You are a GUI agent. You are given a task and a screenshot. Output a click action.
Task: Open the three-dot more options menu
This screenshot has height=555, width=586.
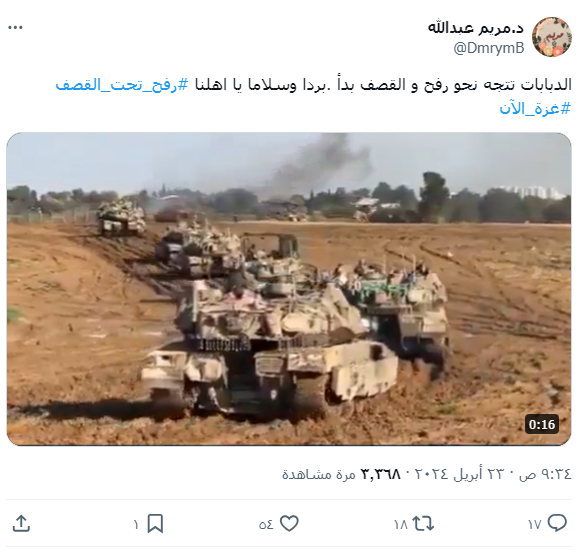coord(15,27)
